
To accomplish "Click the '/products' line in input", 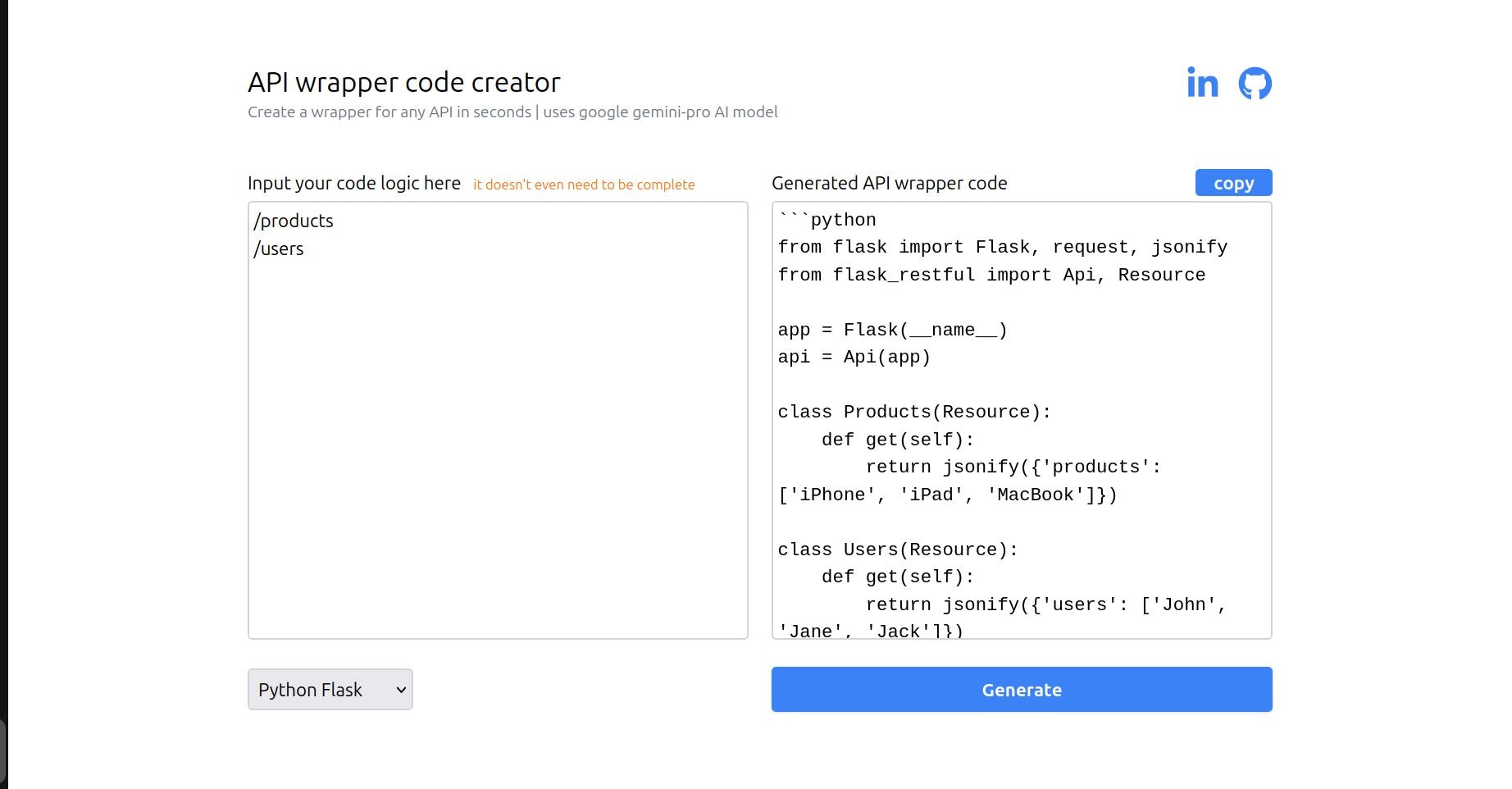I will 294,221.
